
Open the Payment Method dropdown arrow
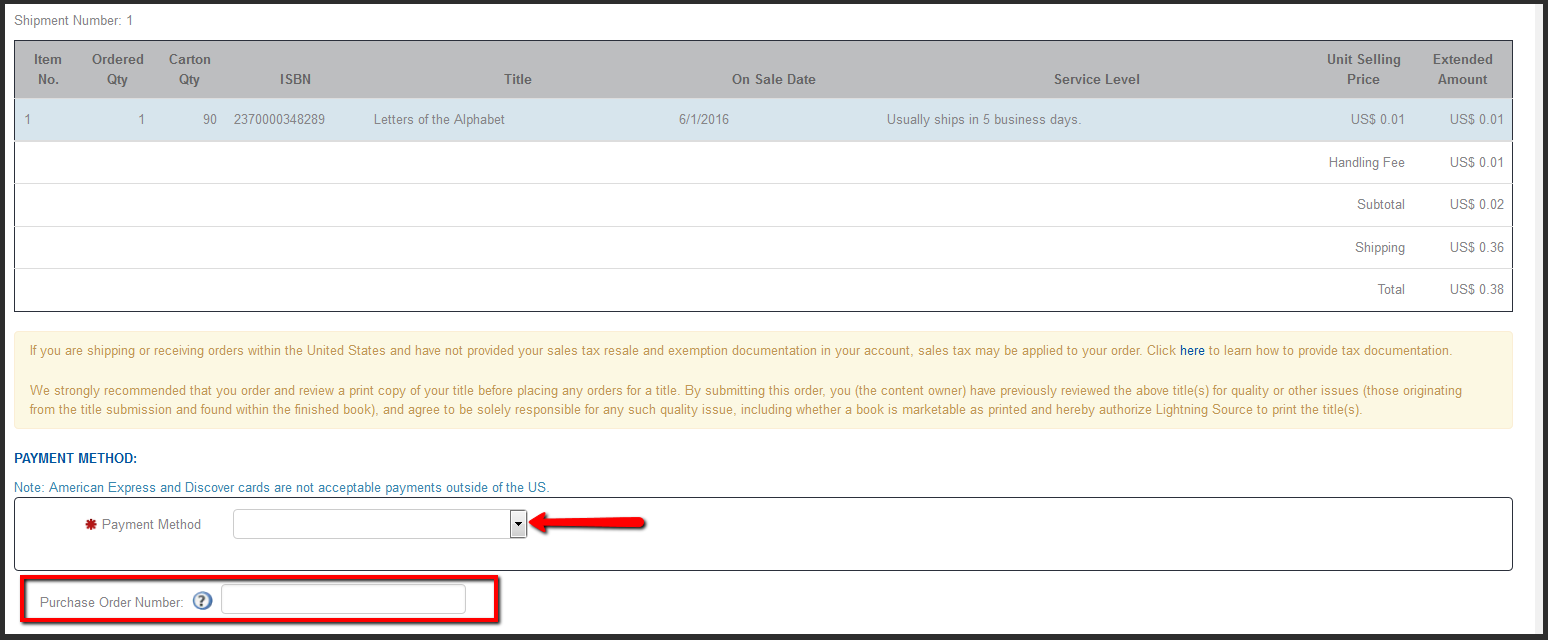pos(518,524)
